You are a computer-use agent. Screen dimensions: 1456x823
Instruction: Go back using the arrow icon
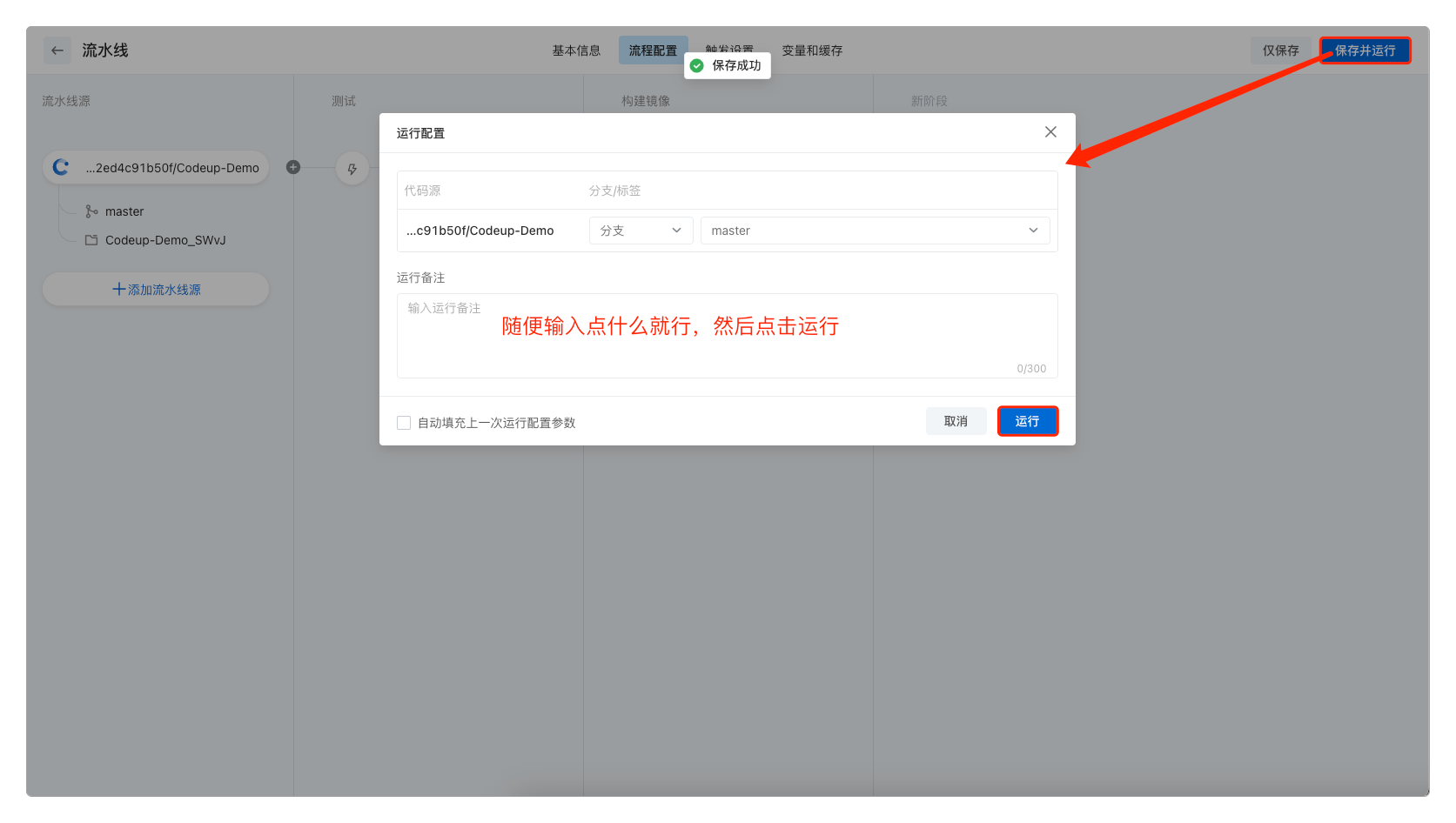point(57,50)
